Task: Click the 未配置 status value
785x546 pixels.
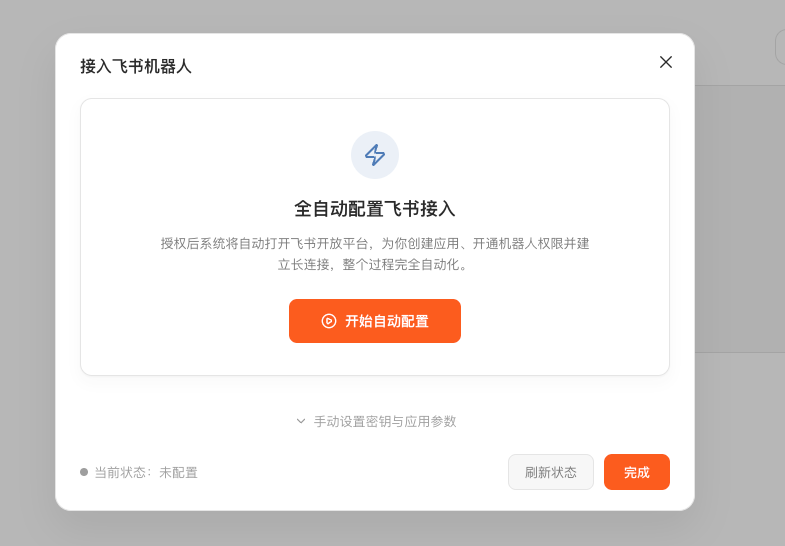Action: pos(179,472)
